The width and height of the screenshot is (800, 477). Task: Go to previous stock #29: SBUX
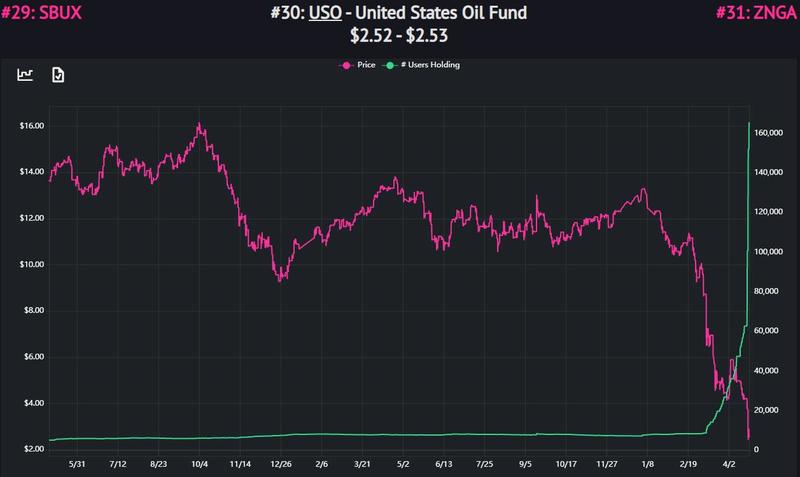[x=41, y=13]
